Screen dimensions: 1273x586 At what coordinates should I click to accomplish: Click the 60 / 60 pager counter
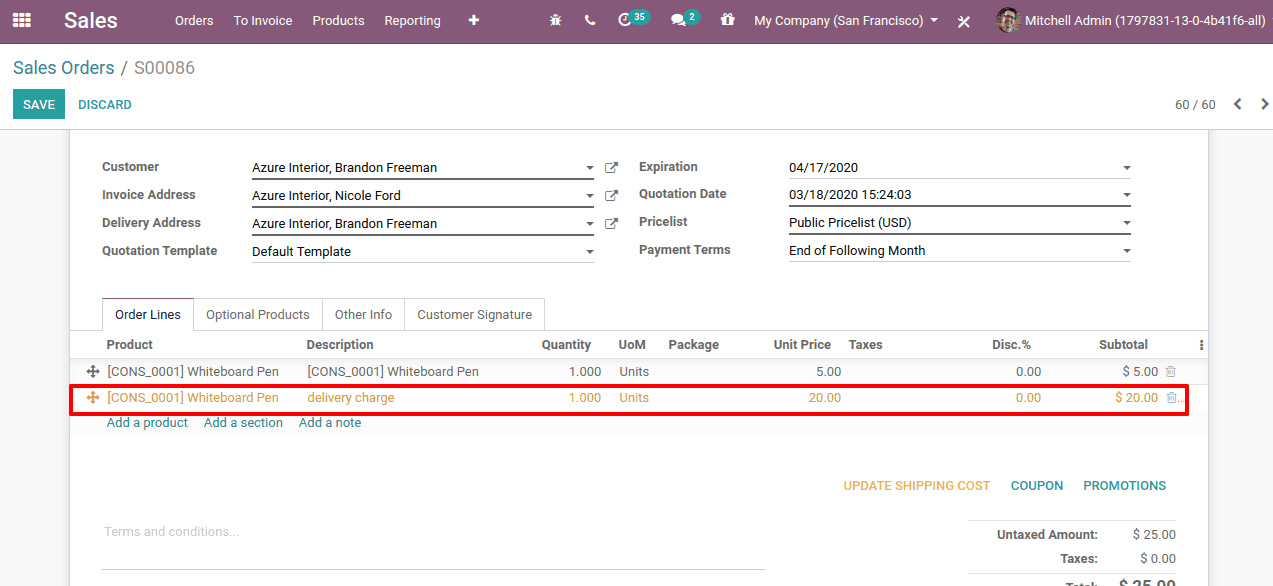point(1195,105)
